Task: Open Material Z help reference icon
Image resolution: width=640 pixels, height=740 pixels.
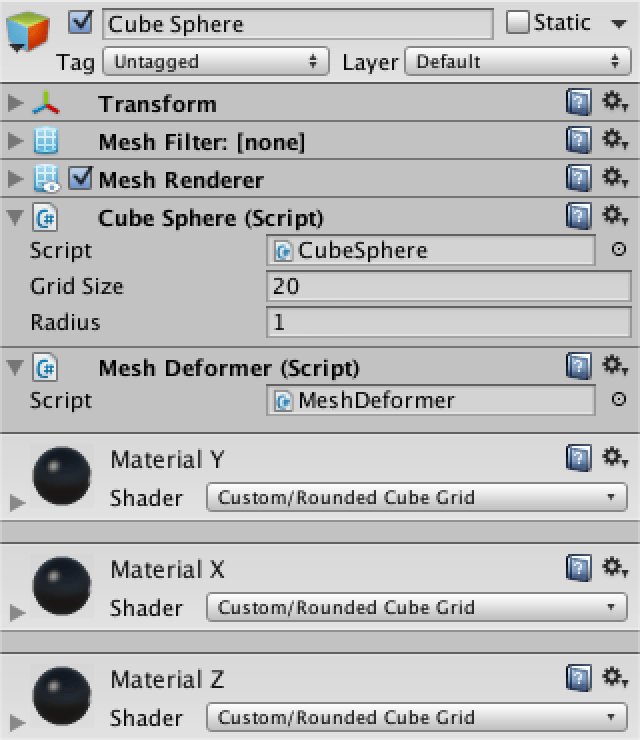Action: point(579,678)
